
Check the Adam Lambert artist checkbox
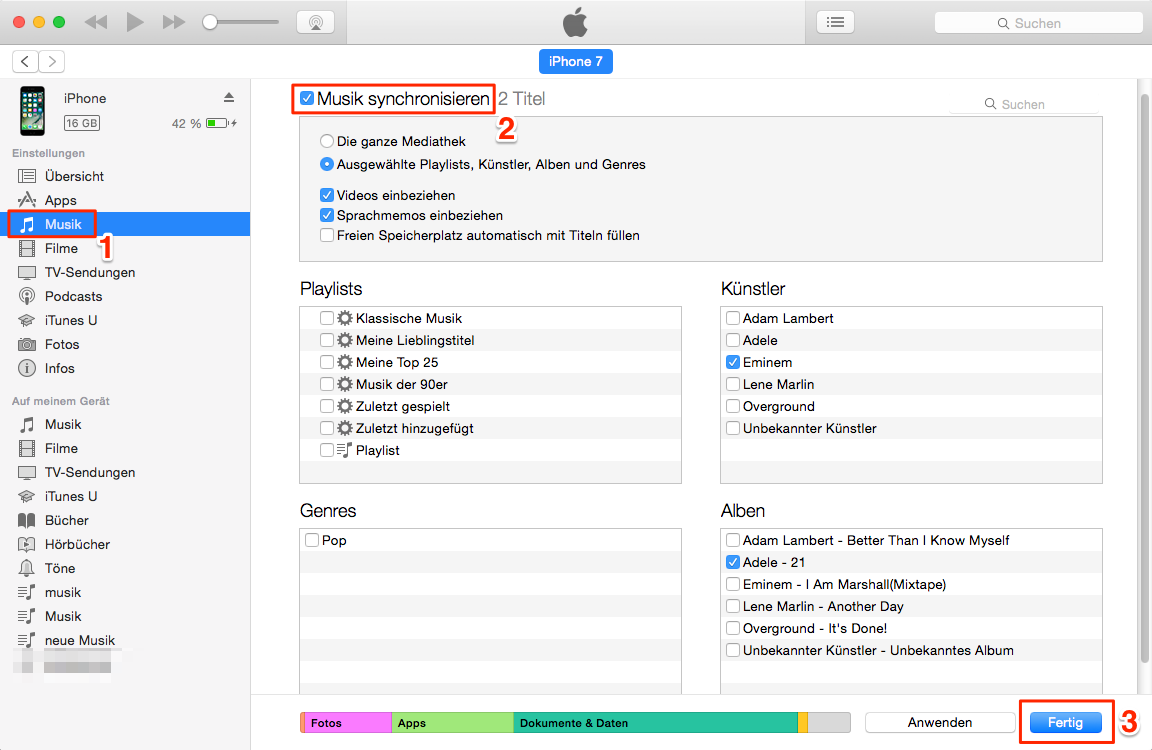tap(733, 318)
